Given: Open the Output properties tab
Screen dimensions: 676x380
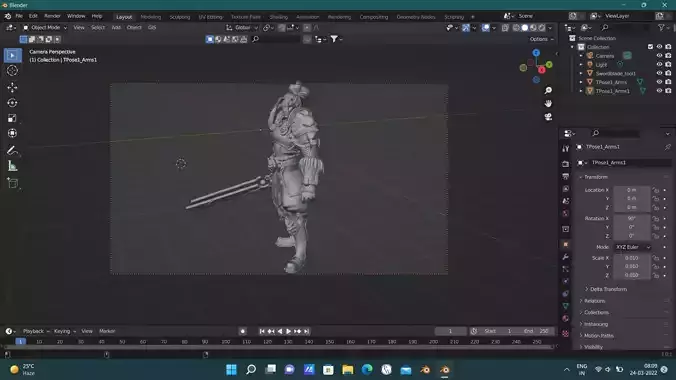Looking at the screenshot, I should tap(566, 176).
